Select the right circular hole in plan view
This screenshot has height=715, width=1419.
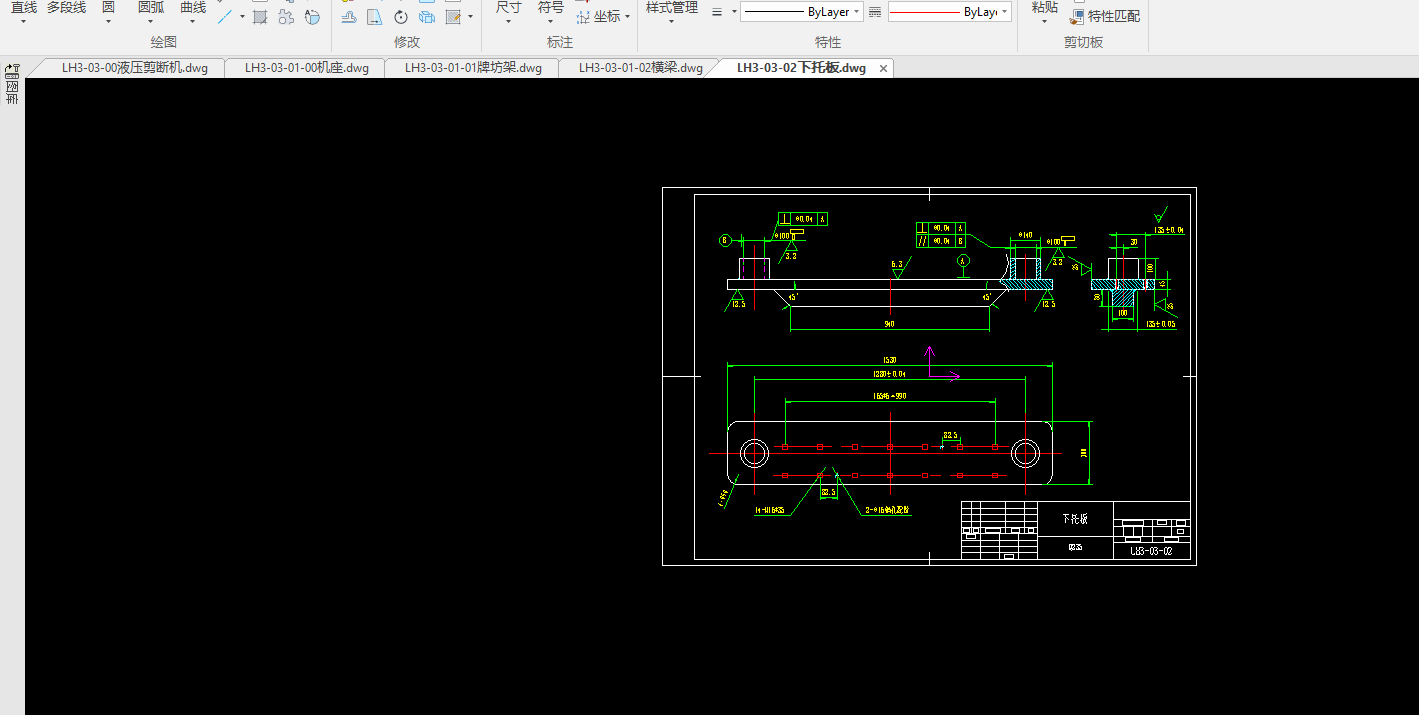[1025, 454]
